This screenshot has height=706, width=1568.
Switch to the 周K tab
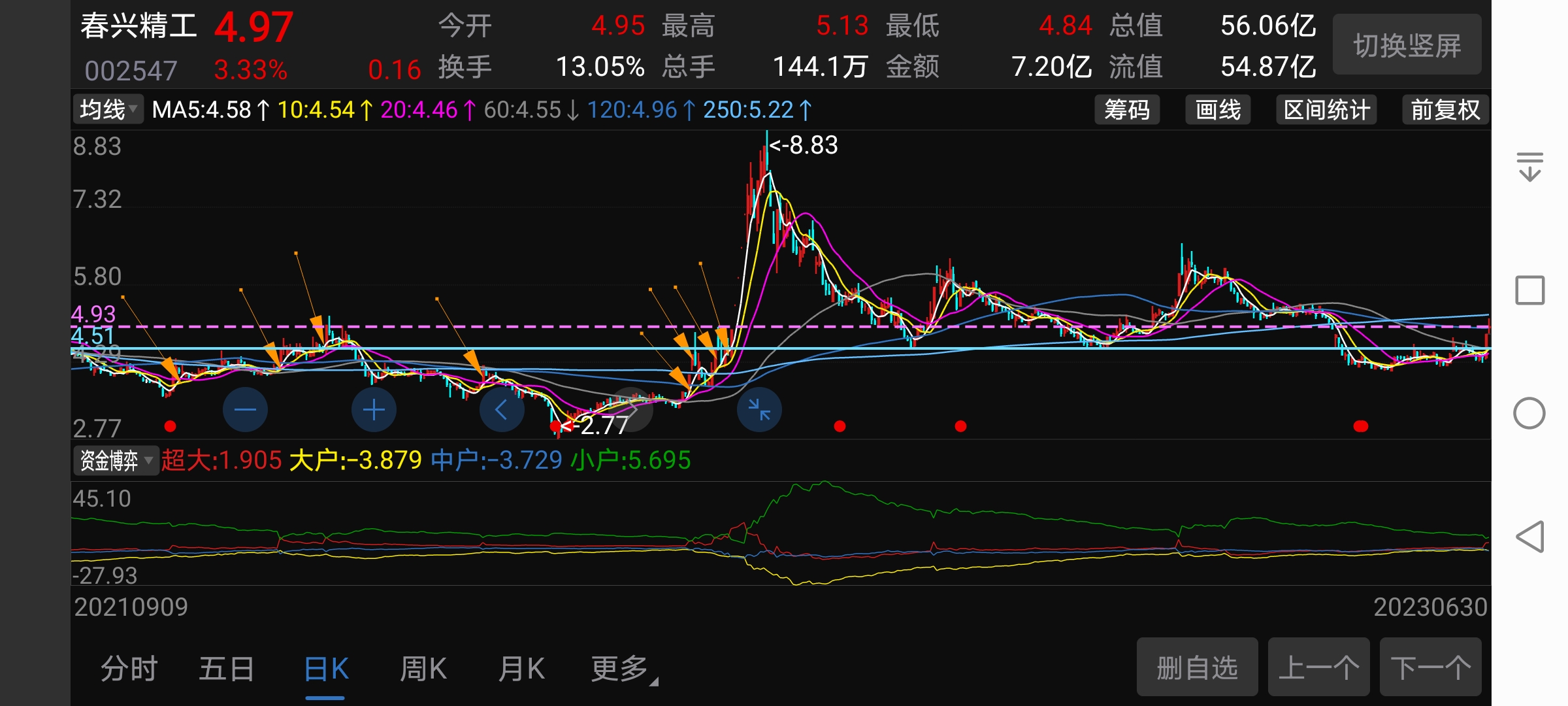point(423,669)
